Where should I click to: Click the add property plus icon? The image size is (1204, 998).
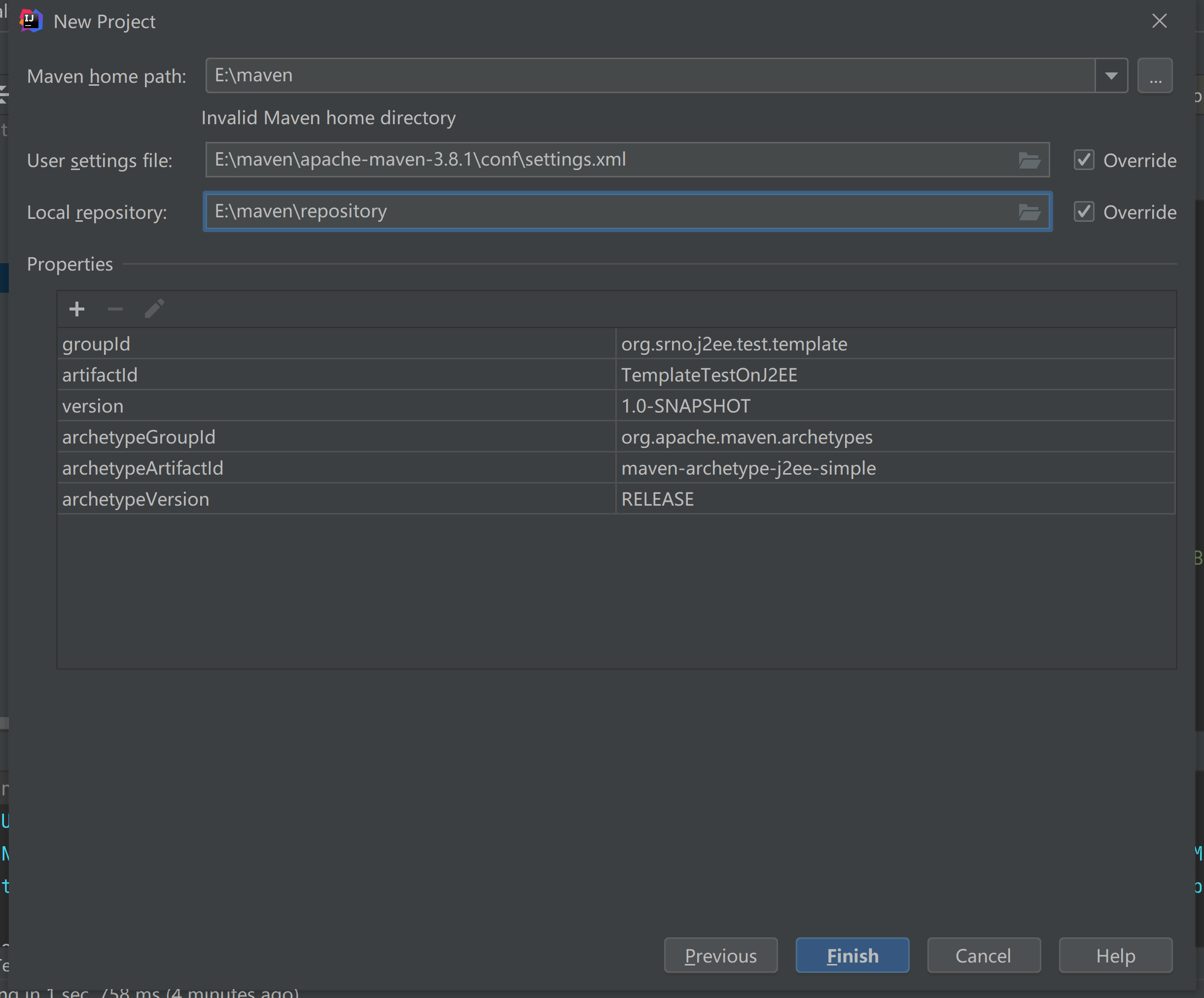(77, 310)
